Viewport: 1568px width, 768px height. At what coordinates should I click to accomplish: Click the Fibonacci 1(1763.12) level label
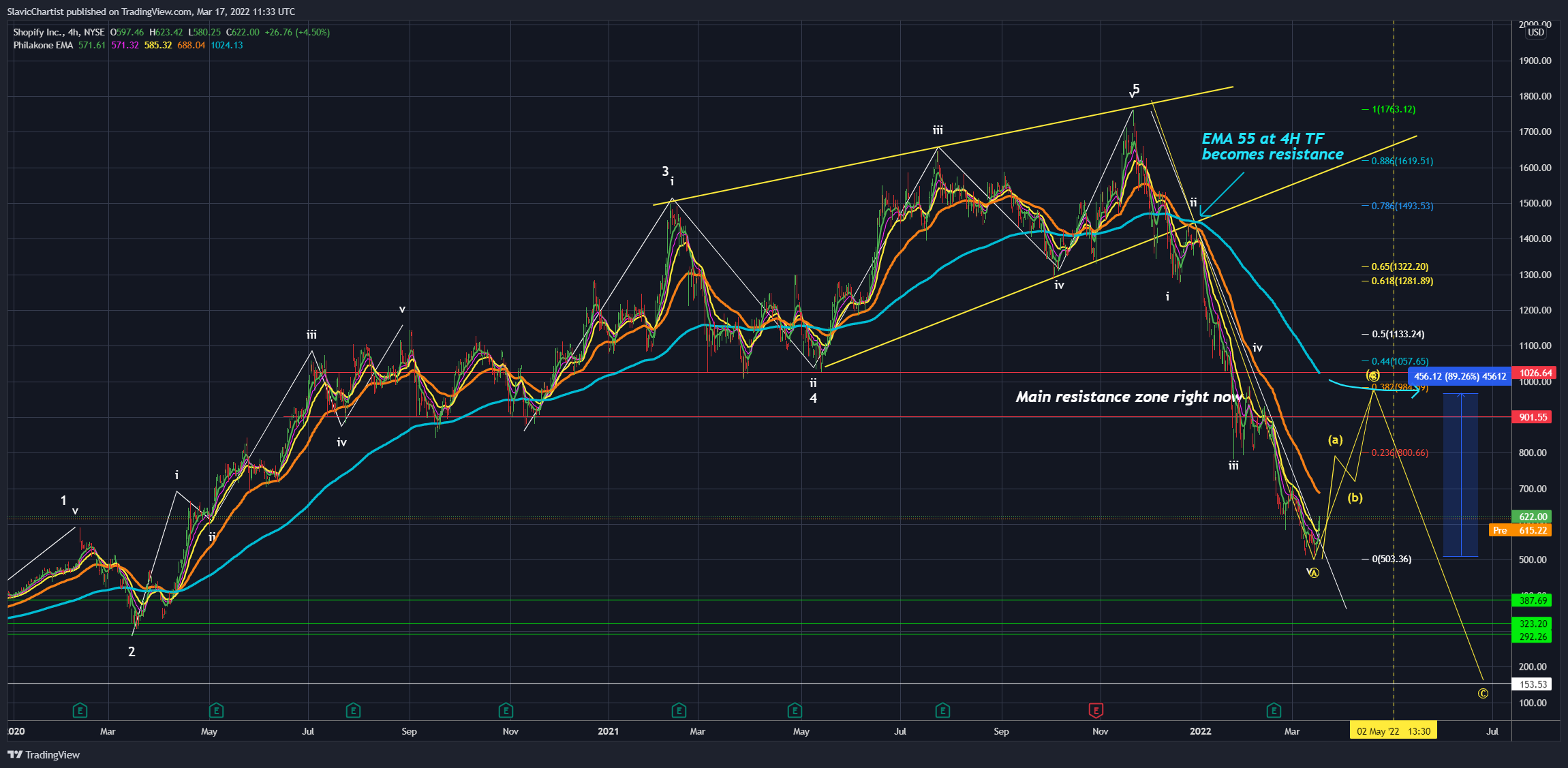1394,109
